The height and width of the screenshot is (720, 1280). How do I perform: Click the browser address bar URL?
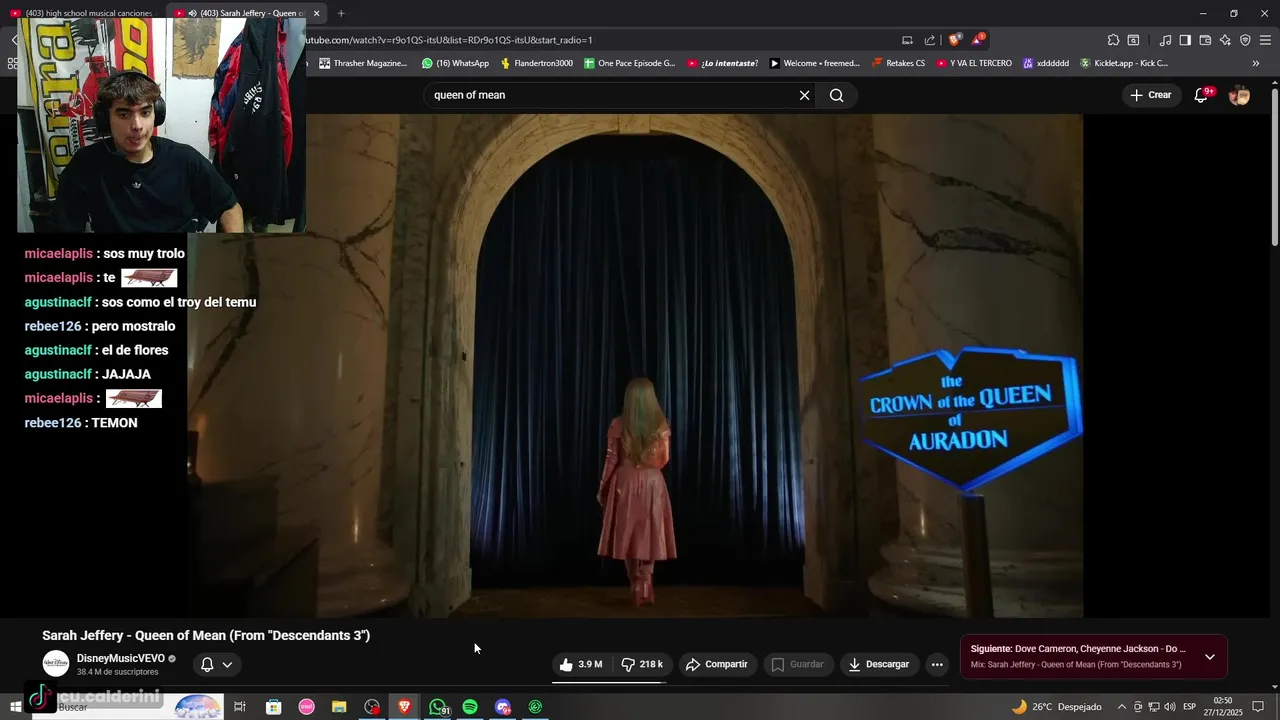(x=448, y=40)
